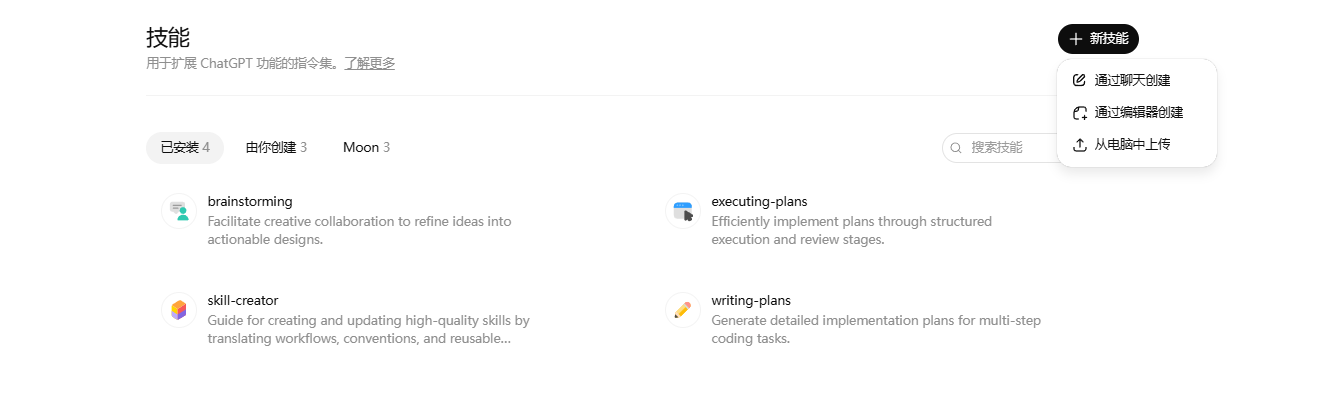1343x401 pixels.
Task: Click the executing-plans skill icon
Action: click(683, 211)
